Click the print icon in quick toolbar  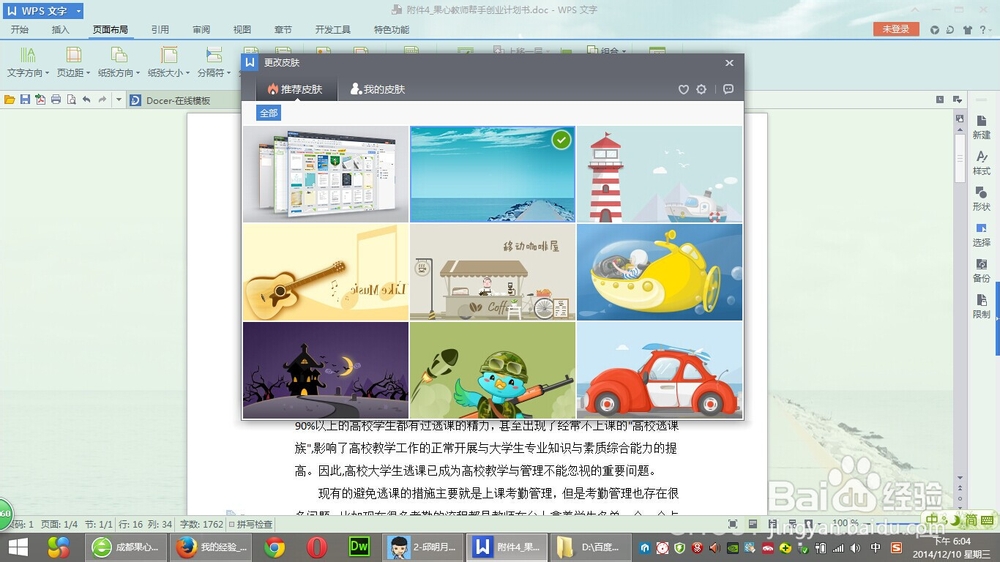point(55,100)
